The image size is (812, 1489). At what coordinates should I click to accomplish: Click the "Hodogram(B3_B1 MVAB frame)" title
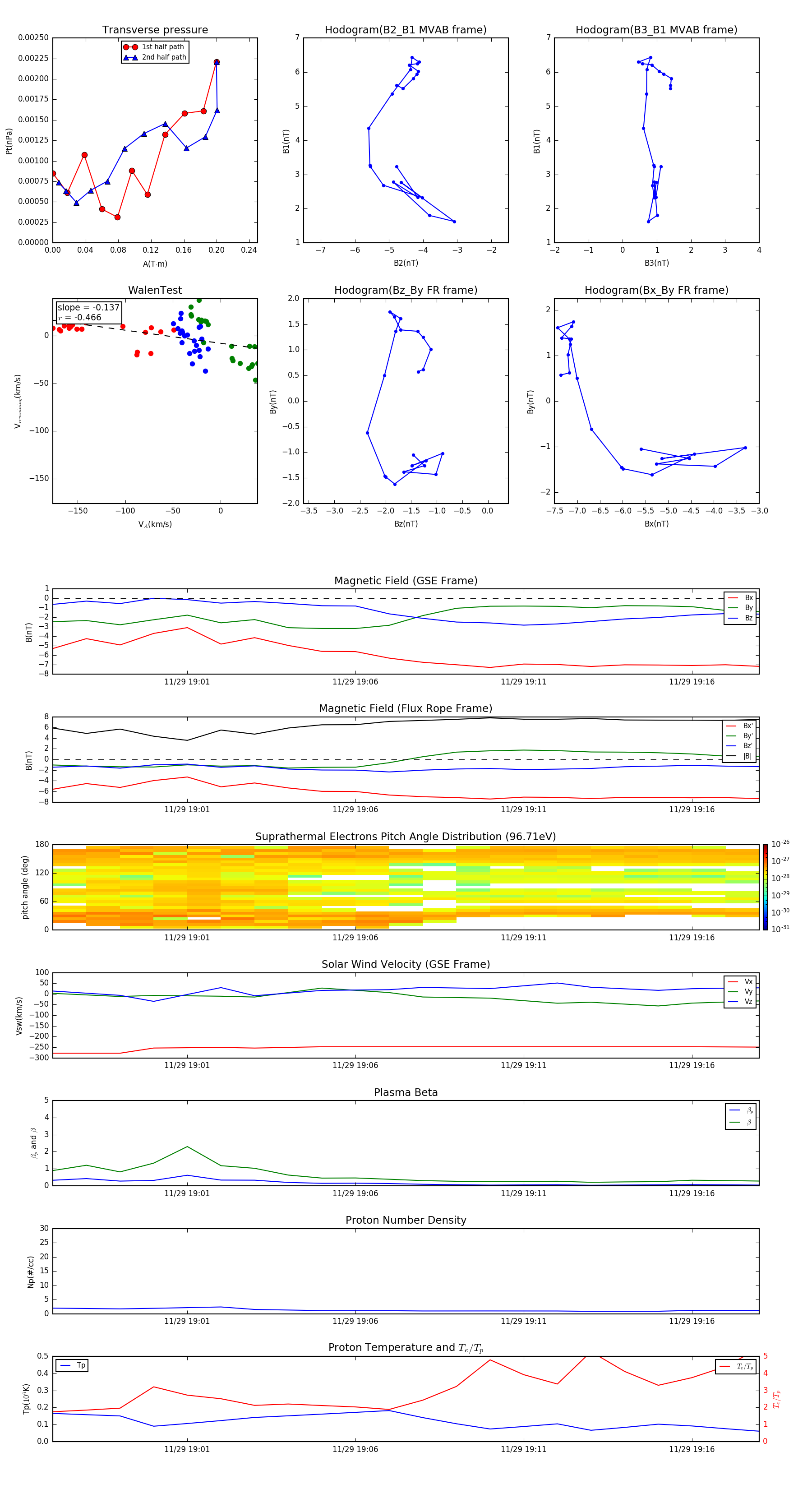[656, 30]
